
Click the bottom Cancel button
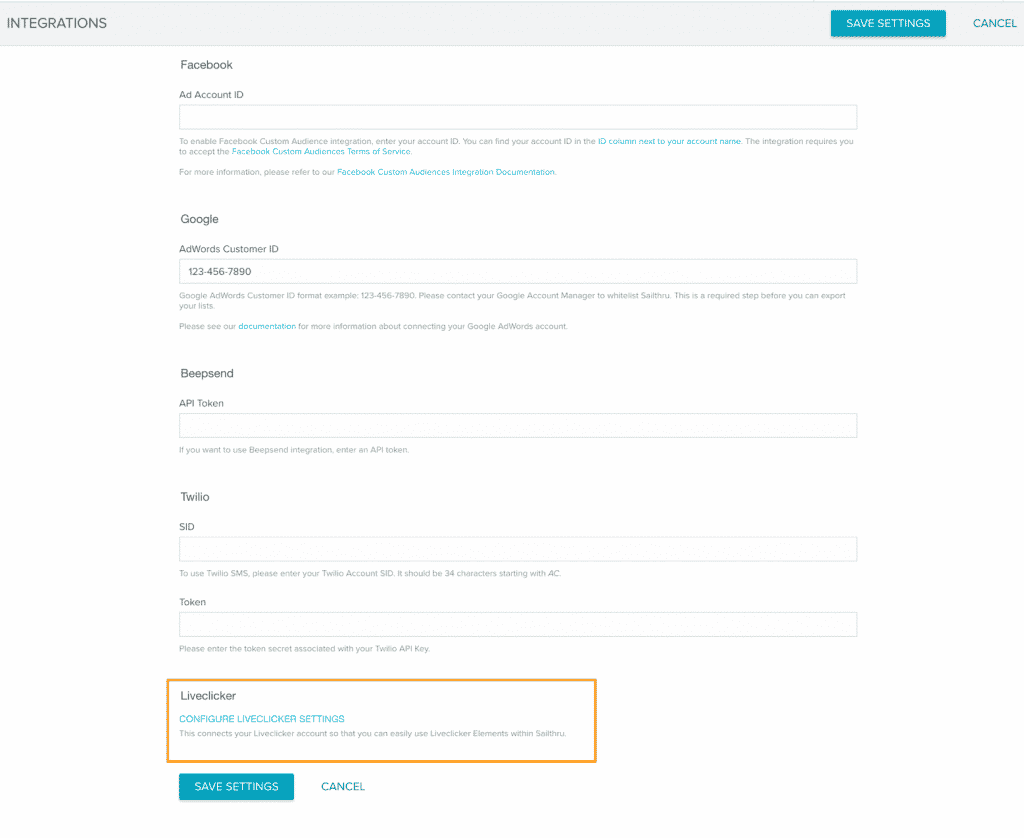[x=343, y=787]
